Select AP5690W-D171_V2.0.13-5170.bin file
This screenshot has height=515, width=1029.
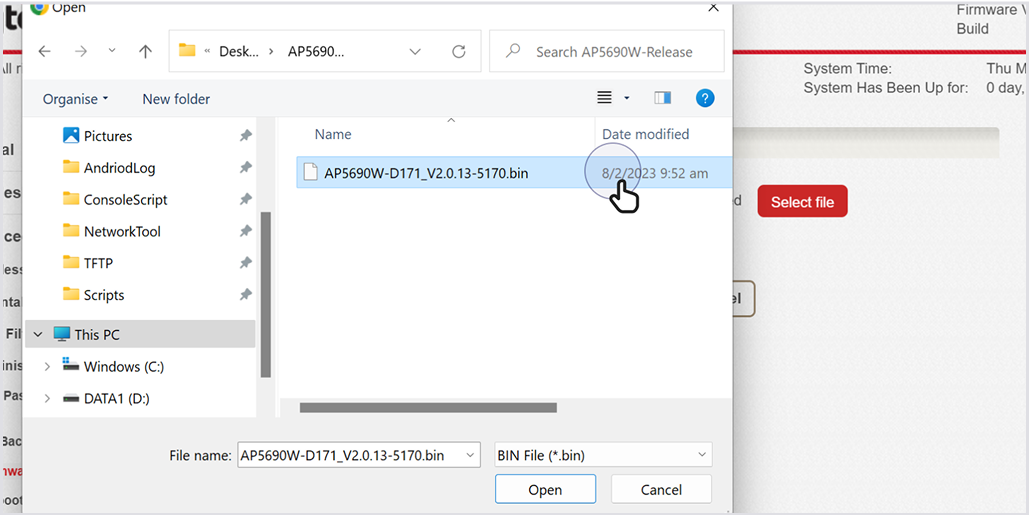click(426, 173)
